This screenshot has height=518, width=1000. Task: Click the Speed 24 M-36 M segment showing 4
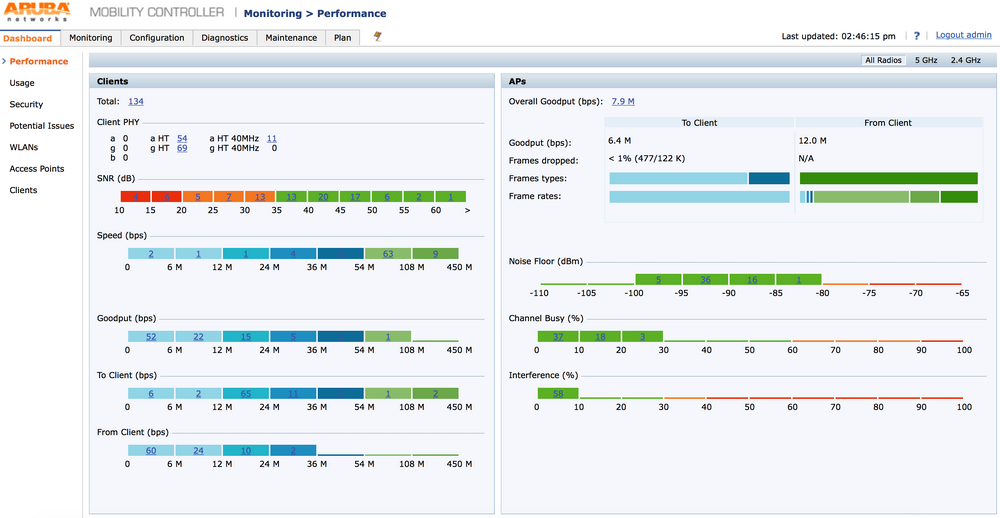[x=293, y=254]
